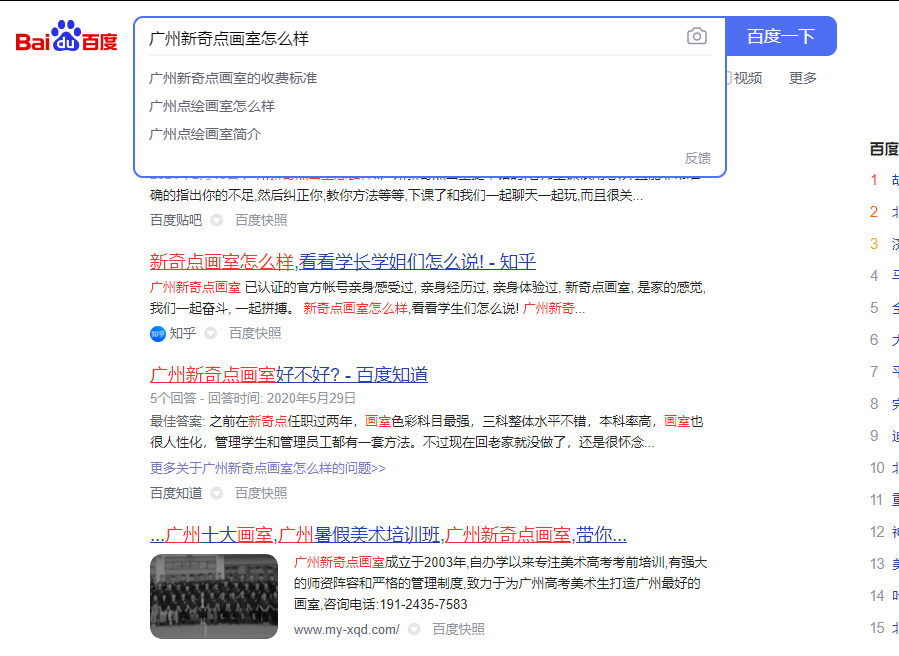Switch to the 视频 tab
Viewport: 899px width, 656px height.
coord(748,78)
